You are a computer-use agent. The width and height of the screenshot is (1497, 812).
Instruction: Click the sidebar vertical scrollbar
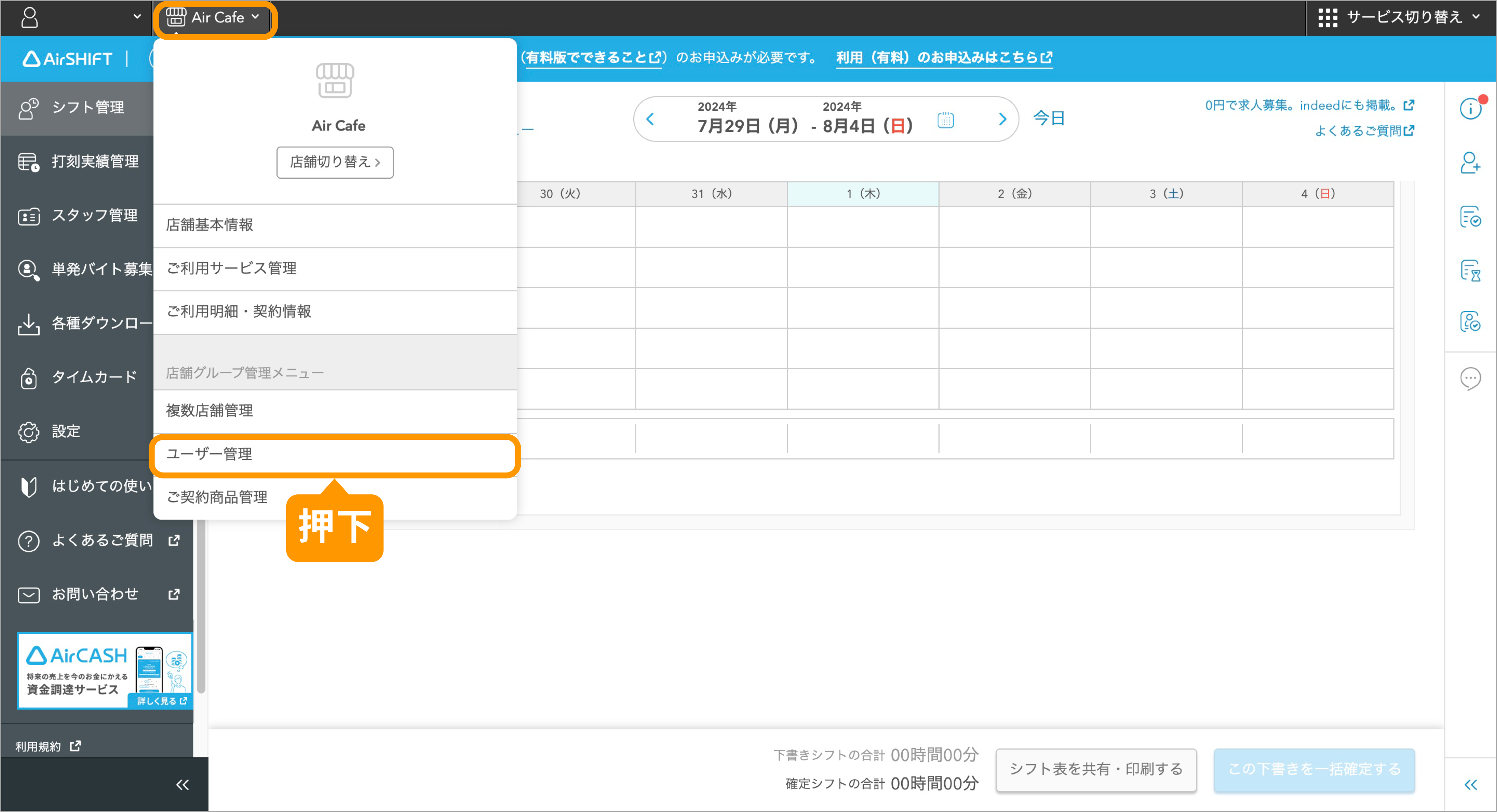pyautogui.click(x=201, y=606)
